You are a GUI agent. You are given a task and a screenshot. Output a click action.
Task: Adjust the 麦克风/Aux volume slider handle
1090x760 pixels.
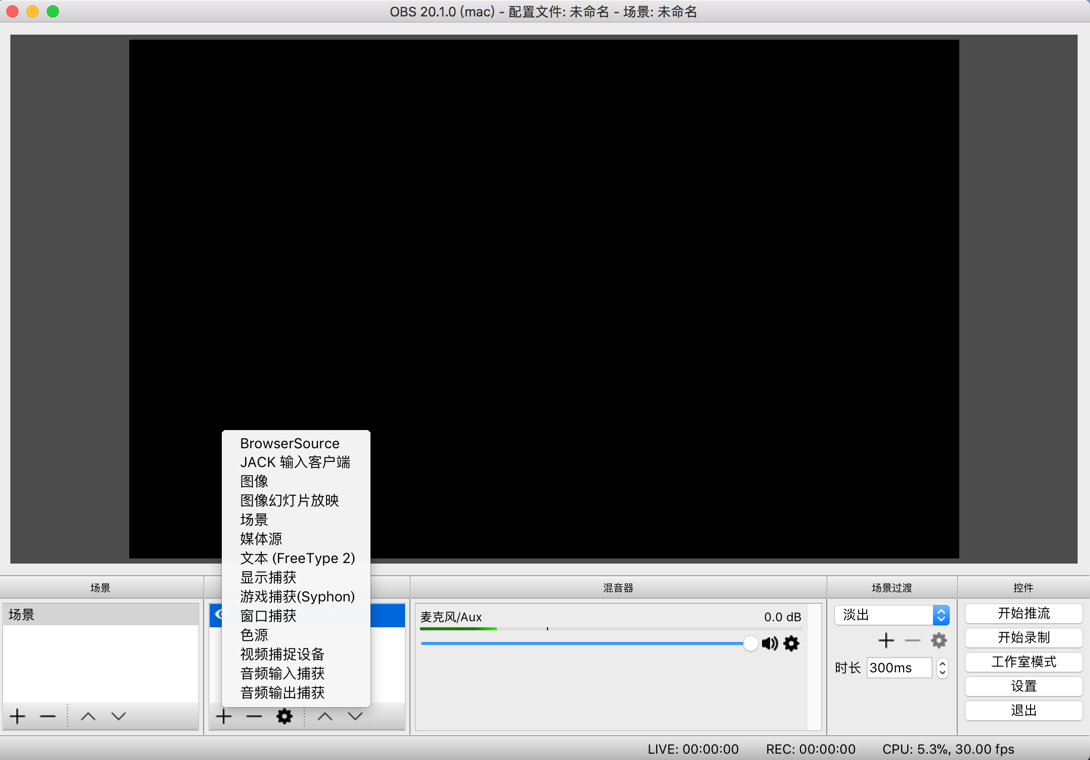tap(750, 643)
